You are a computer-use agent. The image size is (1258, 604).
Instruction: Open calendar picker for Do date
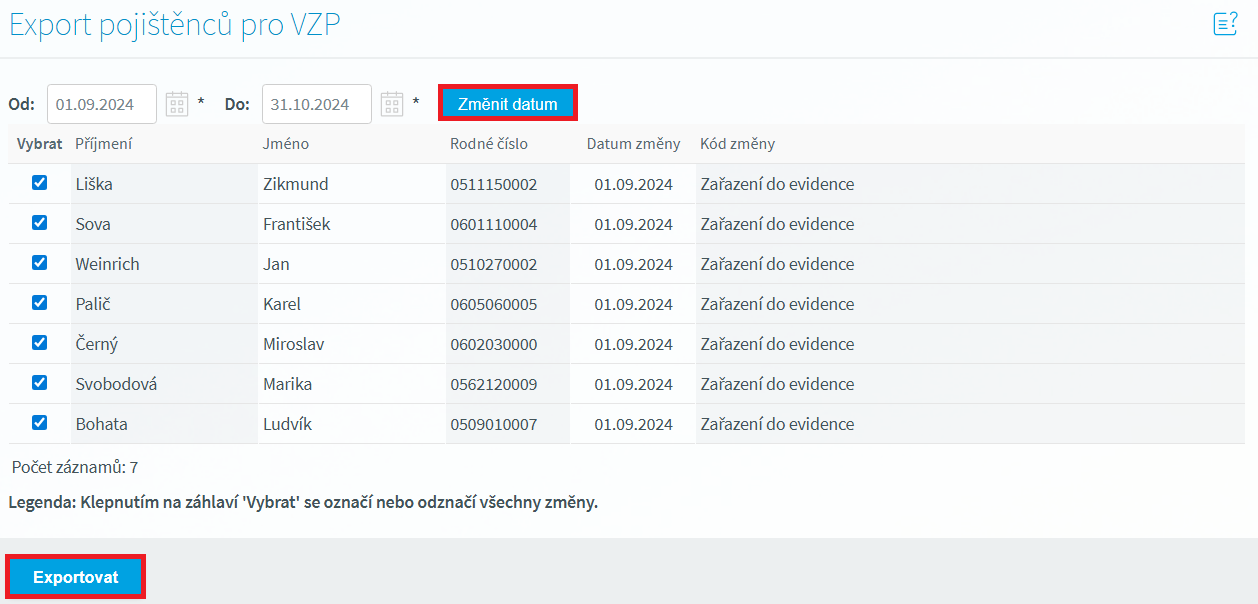coord(392,104)
